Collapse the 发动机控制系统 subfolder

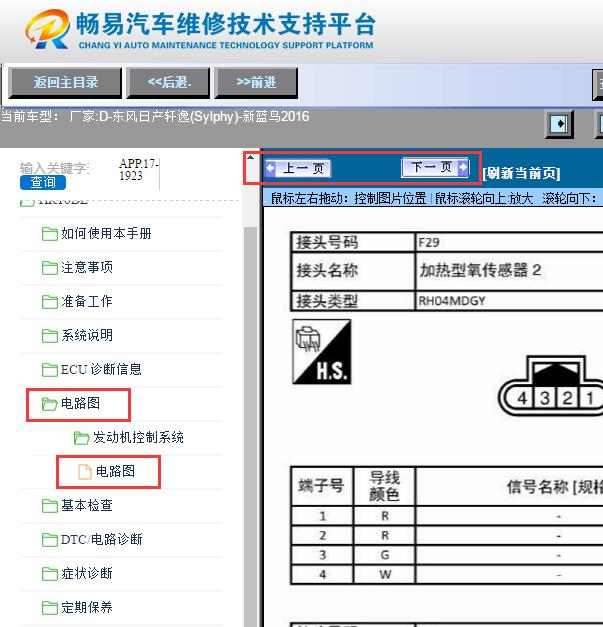point(129,437)
